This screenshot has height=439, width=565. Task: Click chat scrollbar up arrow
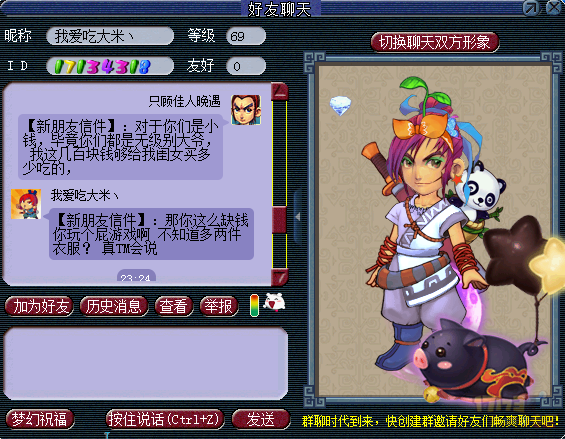point(280,91)
